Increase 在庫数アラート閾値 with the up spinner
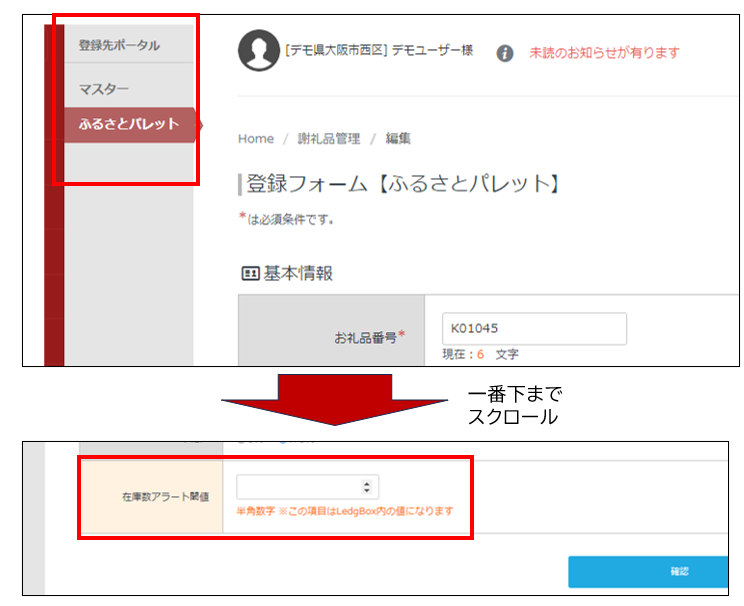The image size is (744, 606). point(367,483)
